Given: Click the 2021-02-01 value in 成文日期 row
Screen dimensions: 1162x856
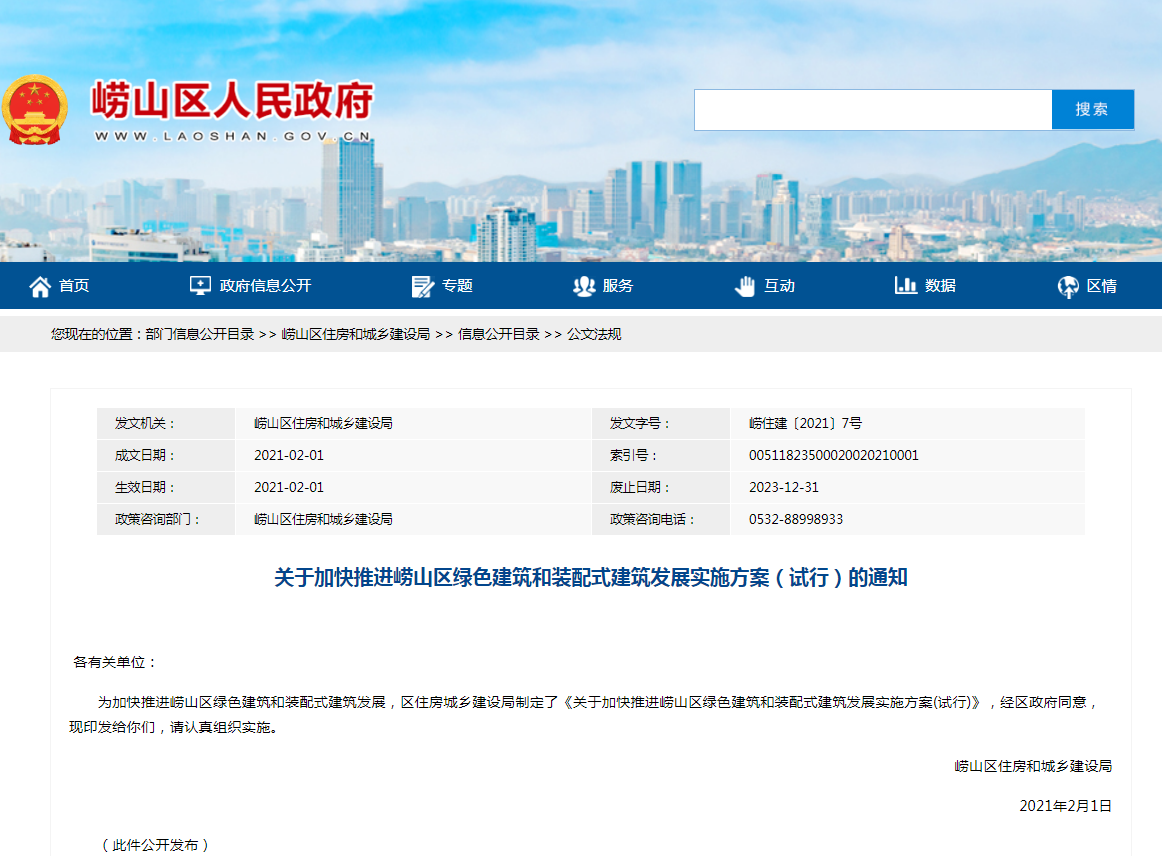Looking at the screenshot, I should 289,455.
